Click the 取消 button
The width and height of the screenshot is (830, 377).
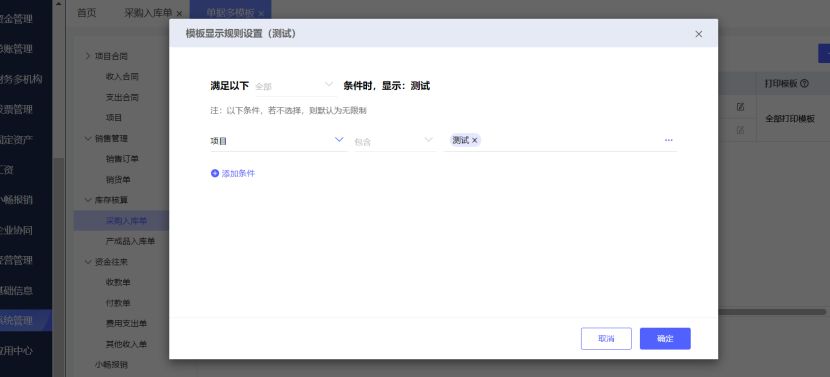[x=606, y=339]
